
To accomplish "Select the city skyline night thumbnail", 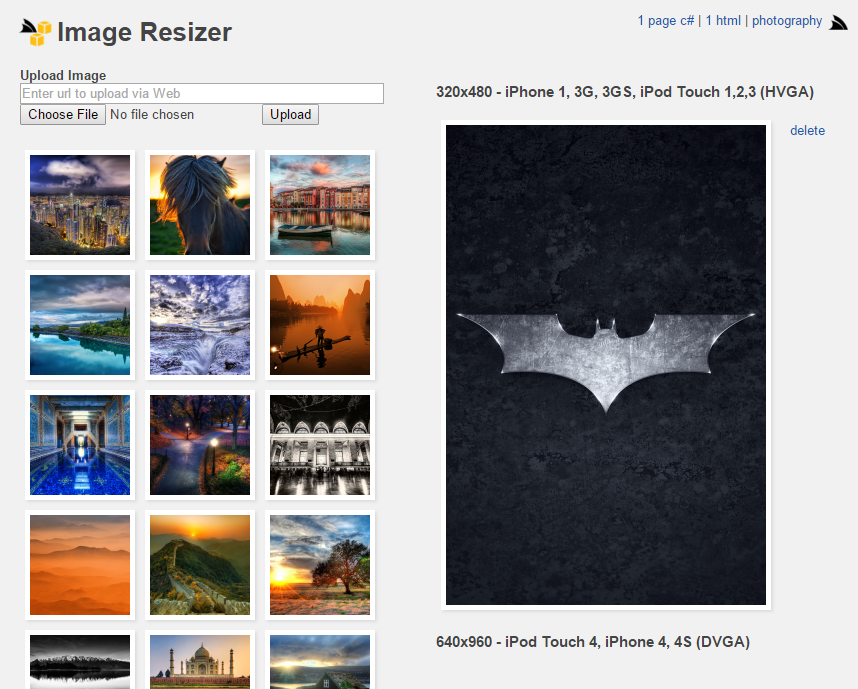I will pyautogui.click(x=80, y=205).
